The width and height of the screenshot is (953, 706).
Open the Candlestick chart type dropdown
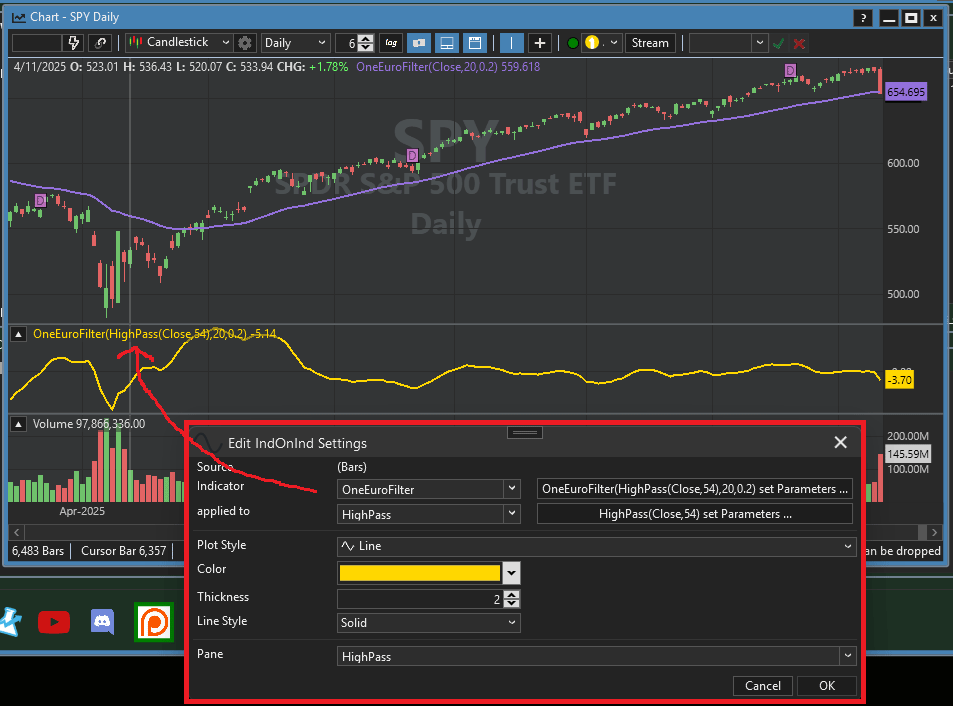179,43
